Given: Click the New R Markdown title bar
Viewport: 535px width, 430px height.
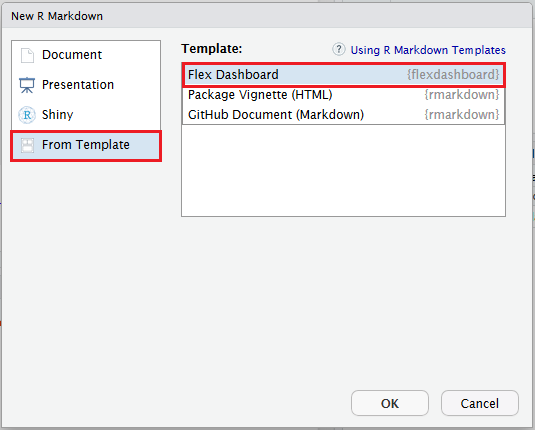Looking at the screenshot, I should [267, 16].
